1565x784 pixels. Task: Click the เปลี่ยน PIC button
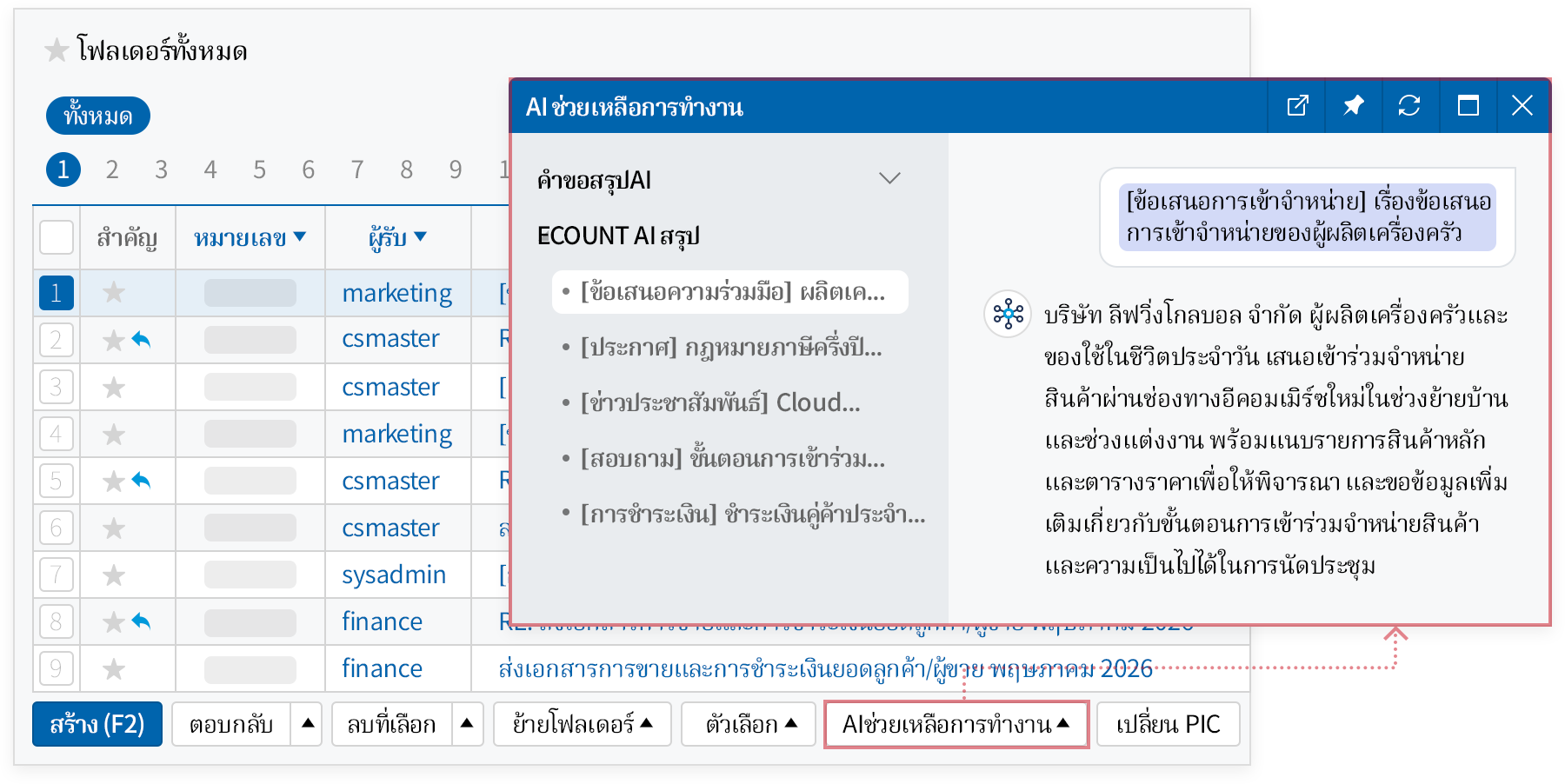(1169, 724)
